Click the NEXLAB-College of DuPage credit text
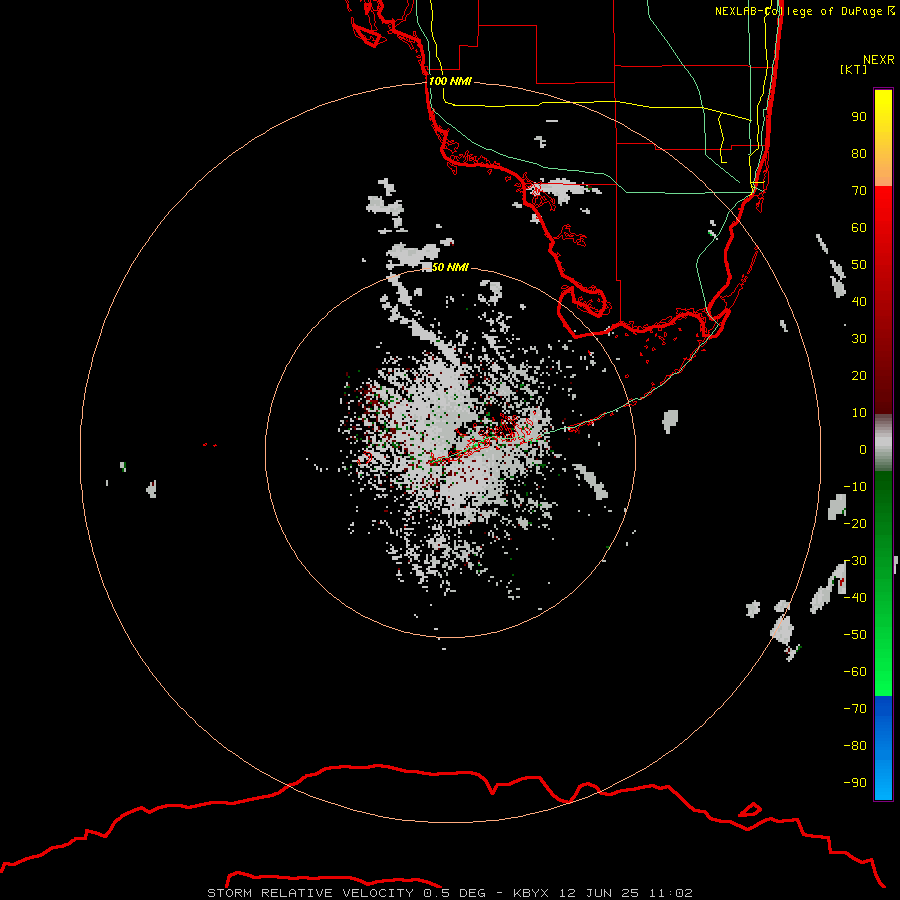900x900 pixels. coord(804,11)
